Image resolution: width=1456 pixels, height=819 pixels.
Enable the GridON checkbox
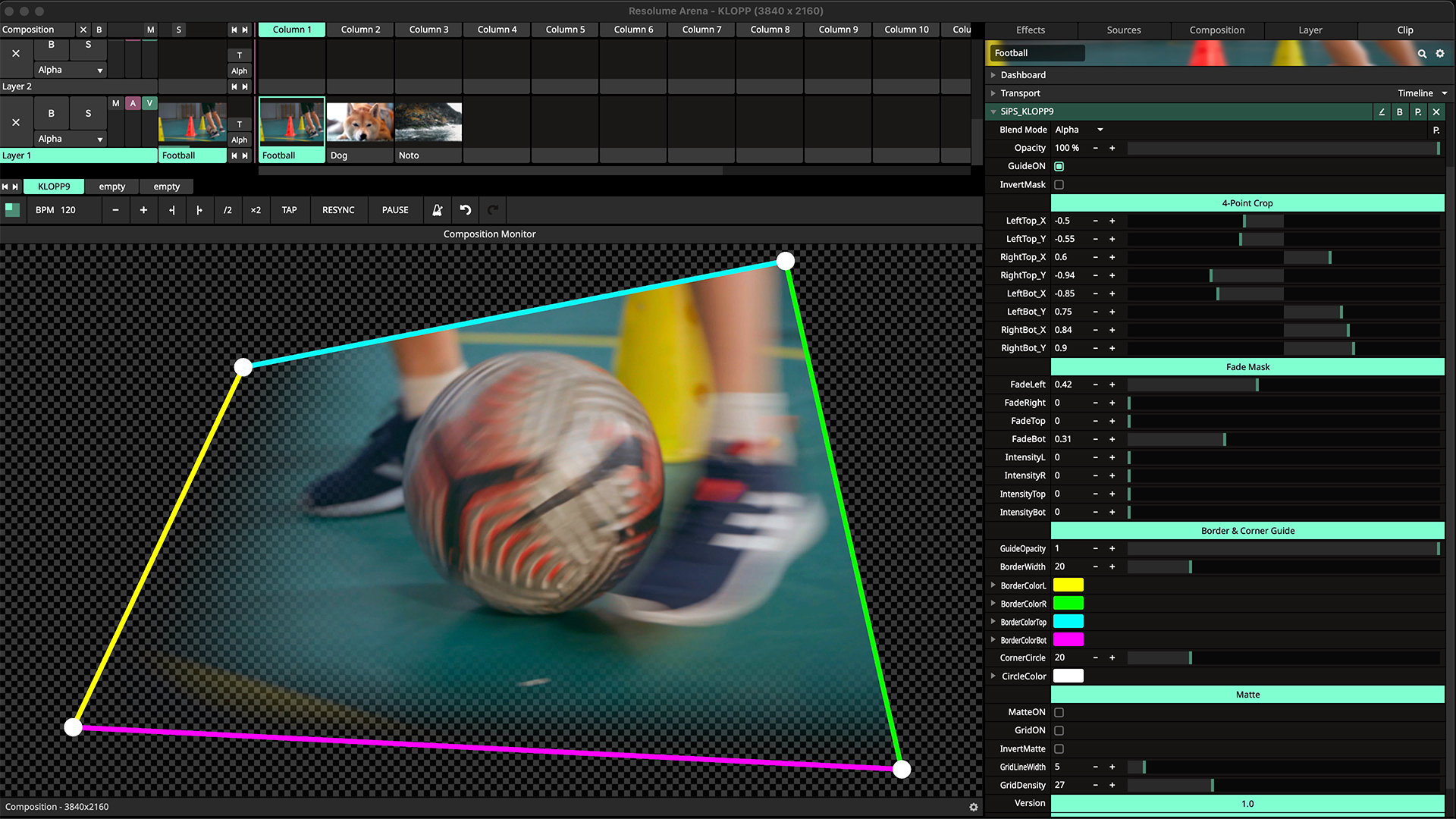tap(1059, 730)
